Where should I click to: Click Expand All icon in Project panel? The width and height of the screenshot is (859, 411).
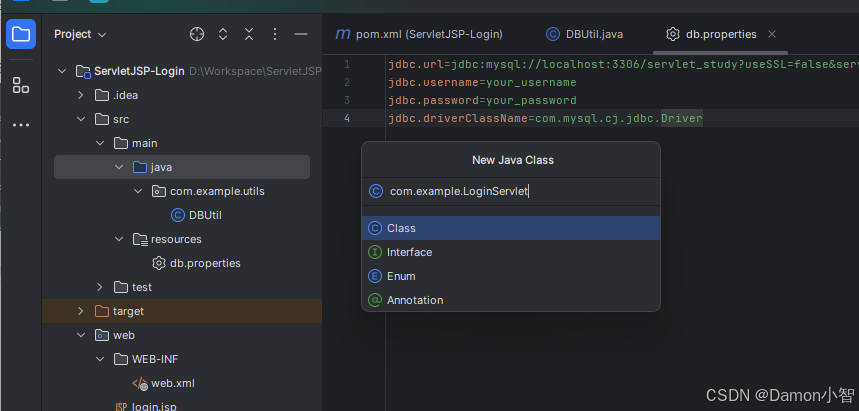coord(223,34)
